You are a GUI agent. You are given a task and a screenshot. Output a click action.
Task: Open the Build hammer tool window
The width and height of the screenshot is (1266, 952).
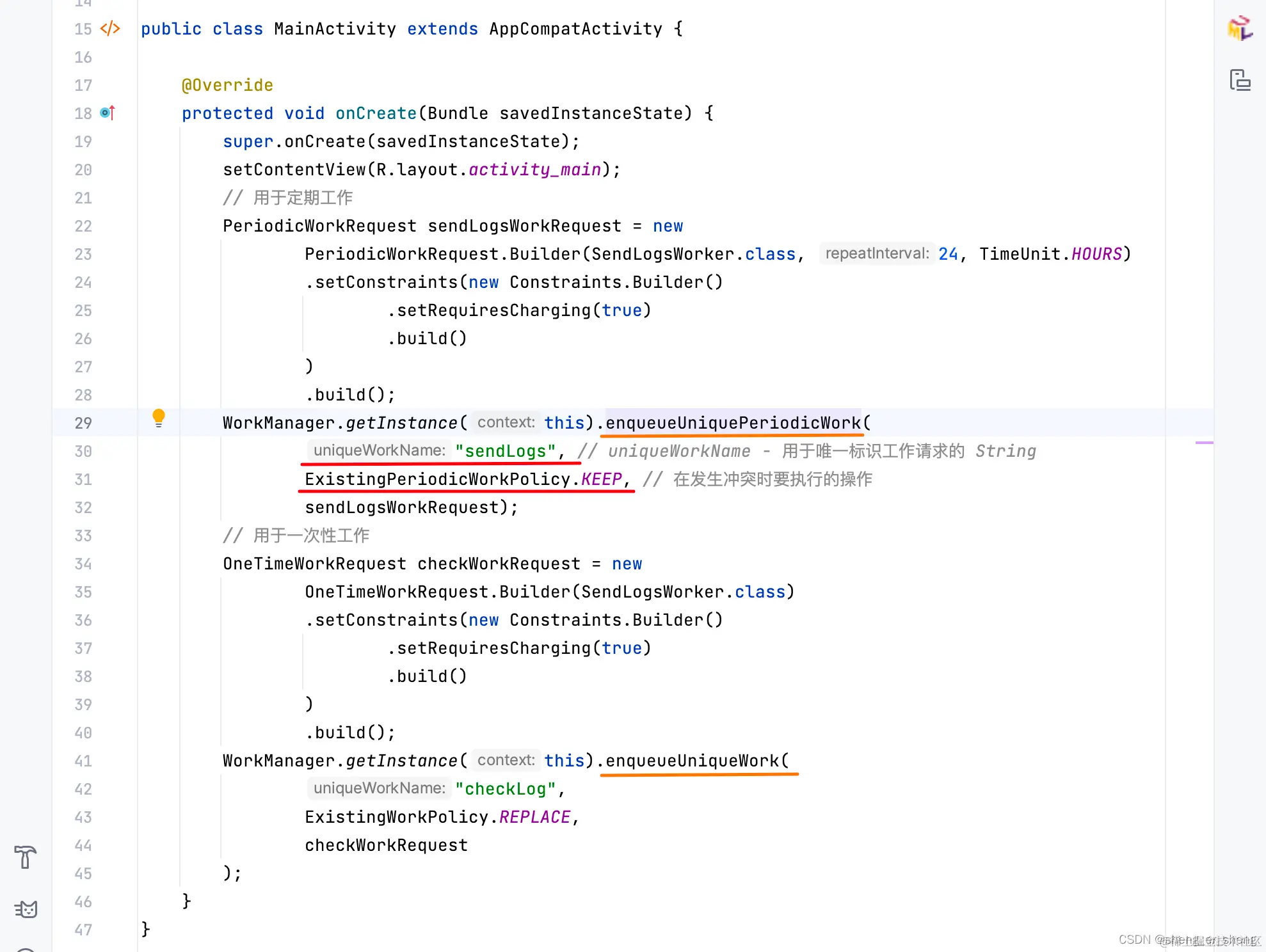(26, 857)
